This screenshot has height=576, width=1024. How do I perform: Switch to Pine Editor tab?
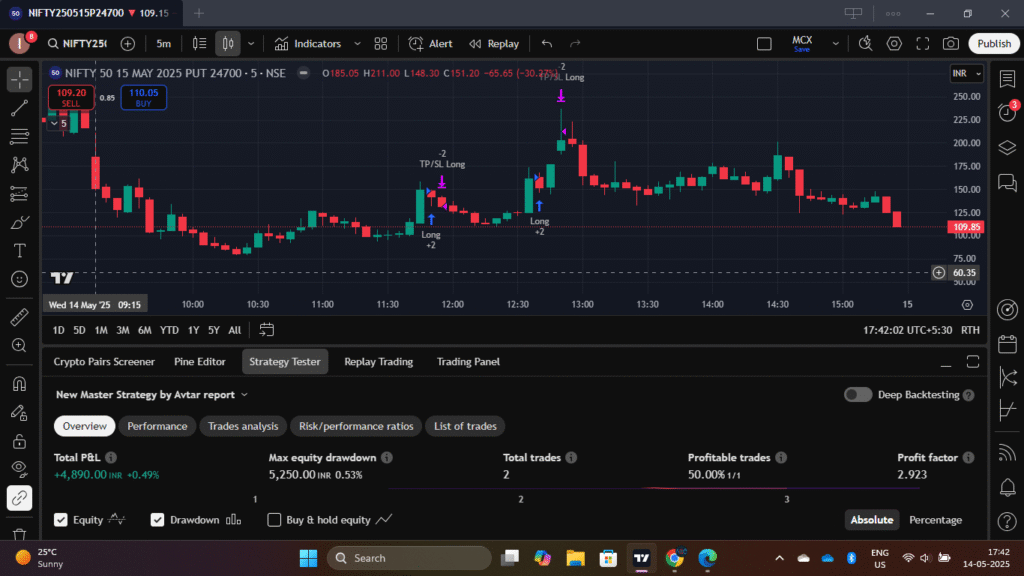(x=200, y=362)
